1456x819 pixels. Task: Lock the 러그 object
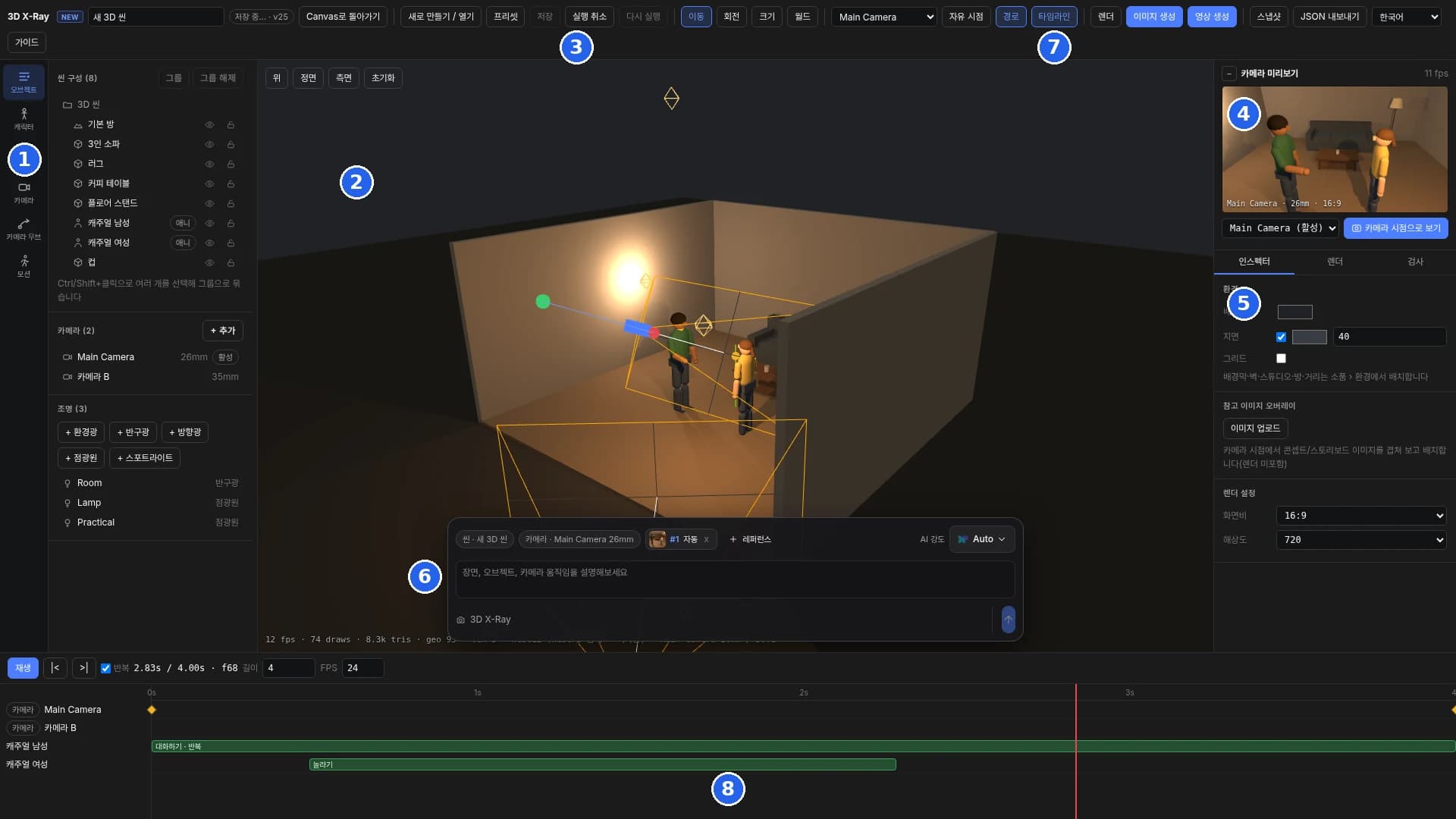231,164
